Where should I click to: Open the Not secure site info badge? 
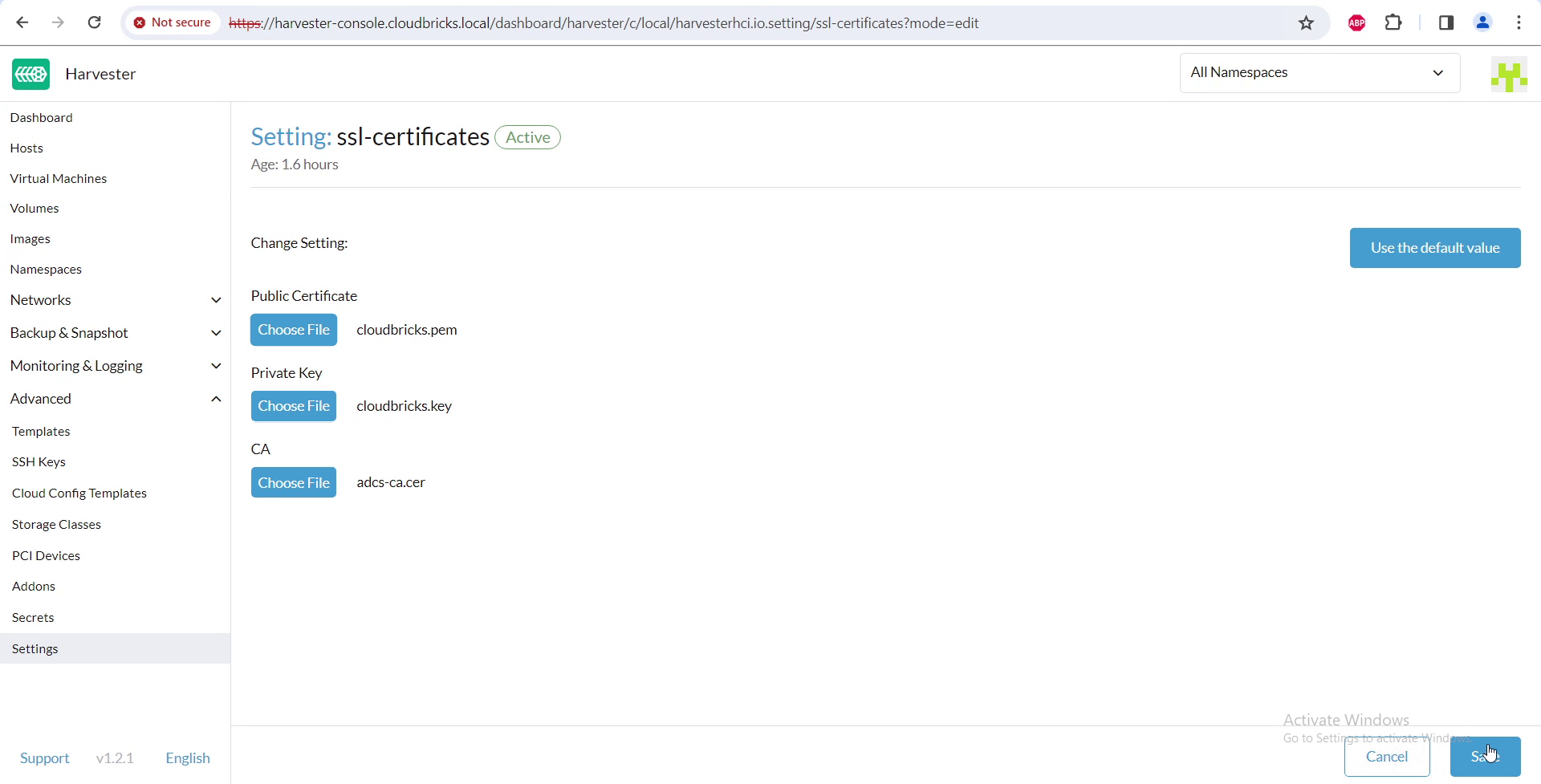[173, 22]
